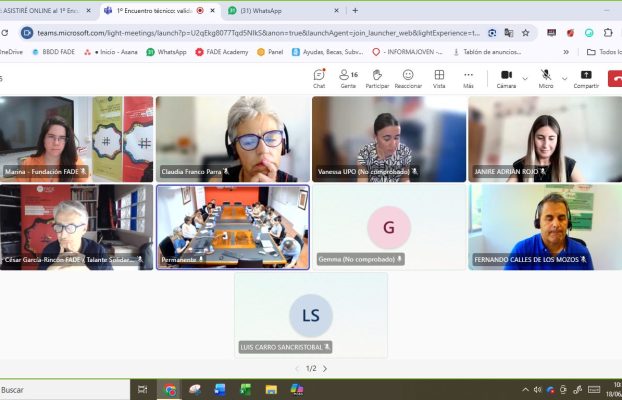
Task: Open the Inicio - Asana bookmark
Action: [x=111, y=52]
